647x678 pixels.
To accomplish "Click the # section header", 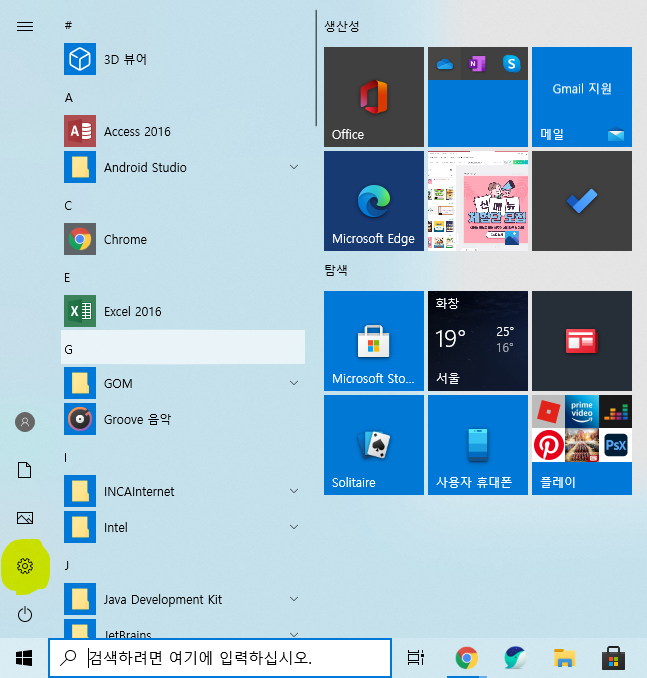I will (68, 26).
